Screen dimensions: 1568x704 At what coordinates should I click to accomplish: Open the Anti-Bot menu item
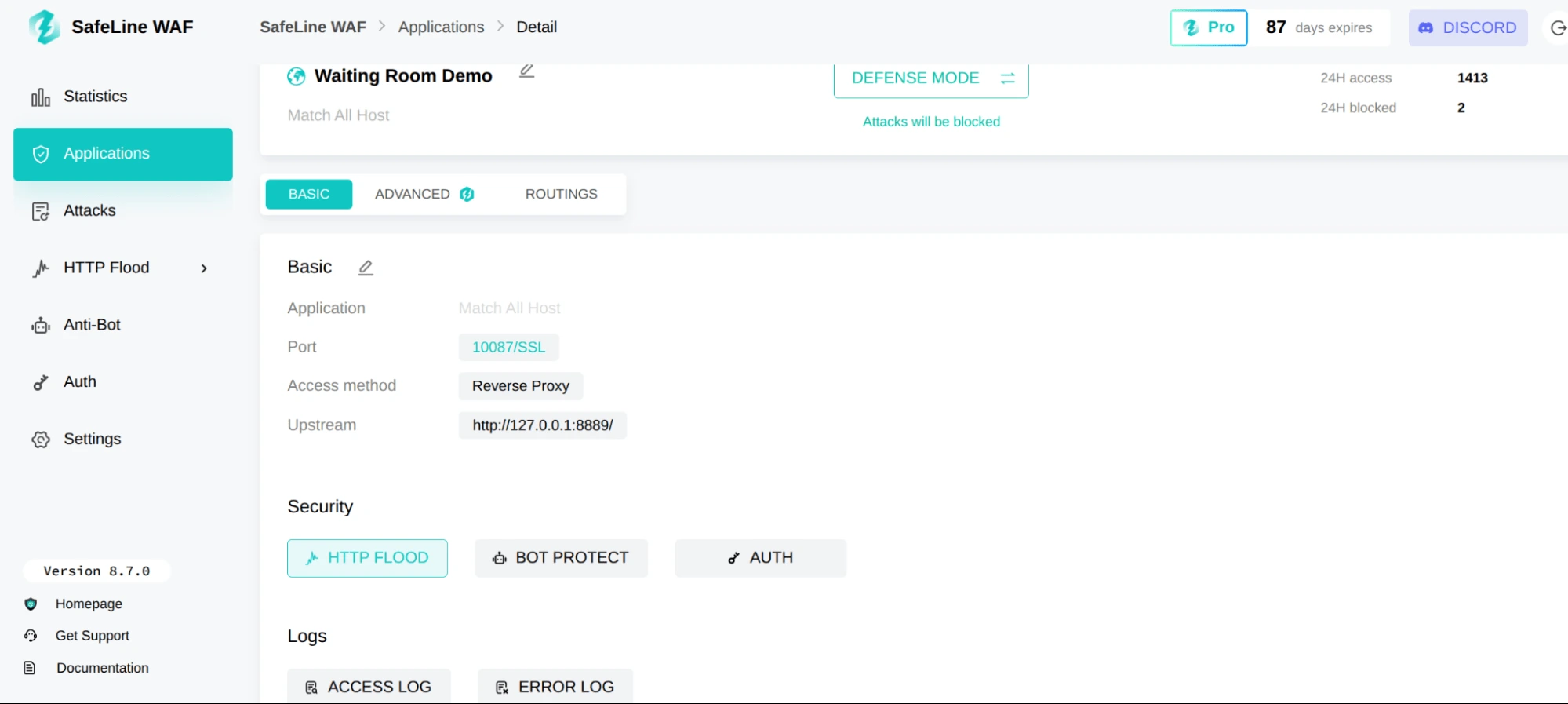[x=123, y=325]
